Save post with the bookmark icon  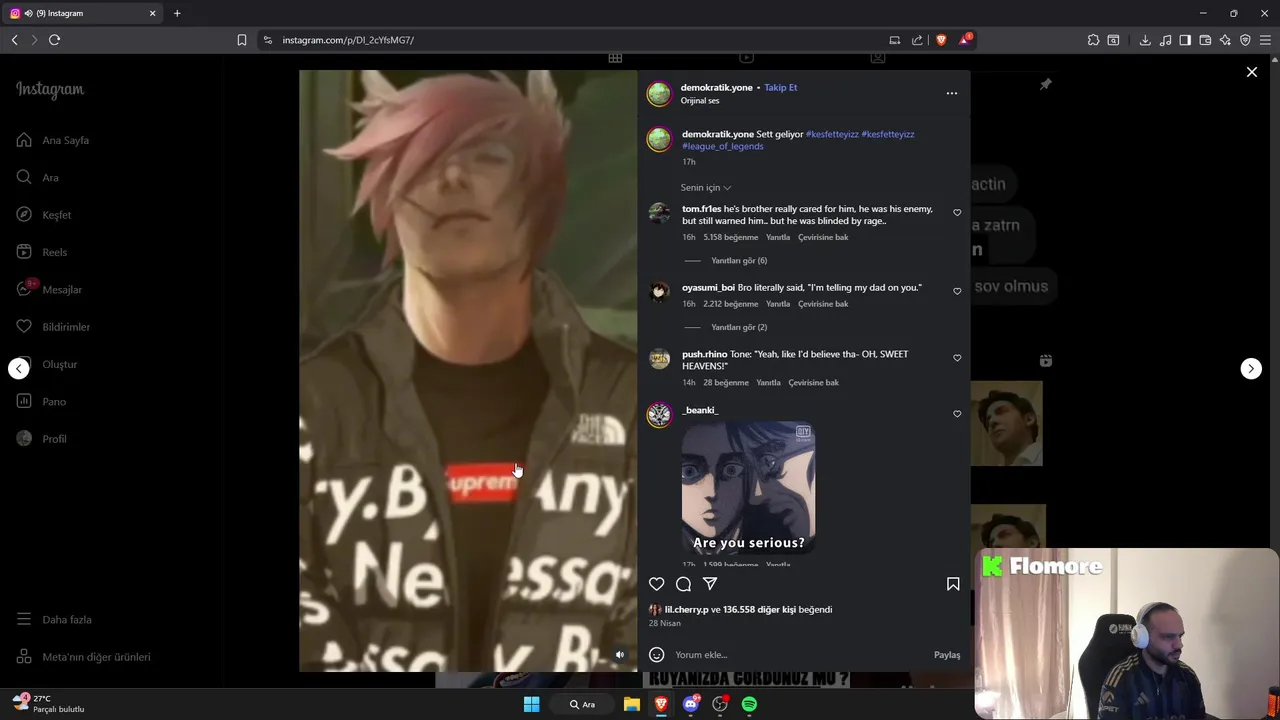pos(953,584)
